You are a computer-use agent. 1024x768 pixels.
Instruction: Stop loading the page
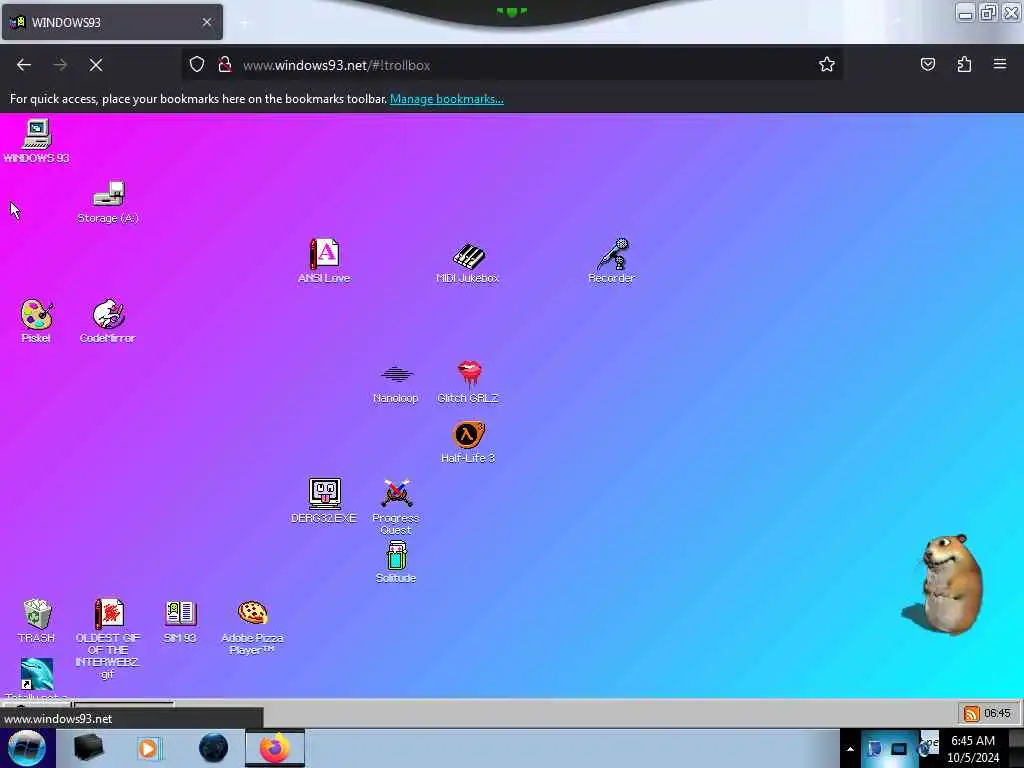(96, 65)
